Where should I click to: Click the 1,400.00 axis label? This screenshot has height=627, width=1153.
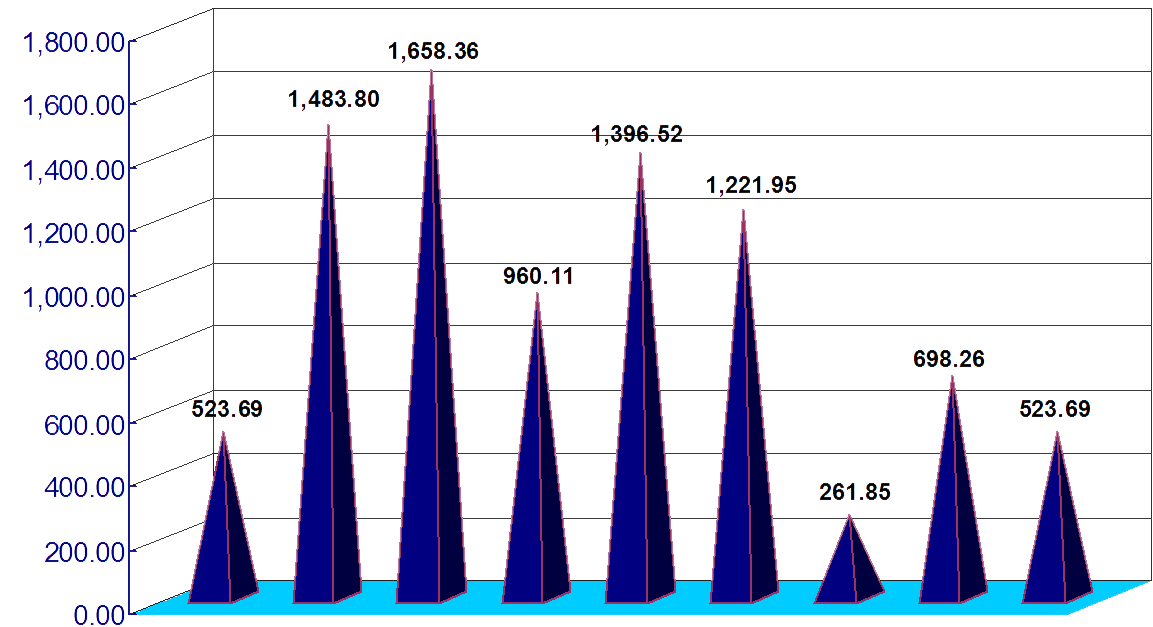[x=74, y=169]
